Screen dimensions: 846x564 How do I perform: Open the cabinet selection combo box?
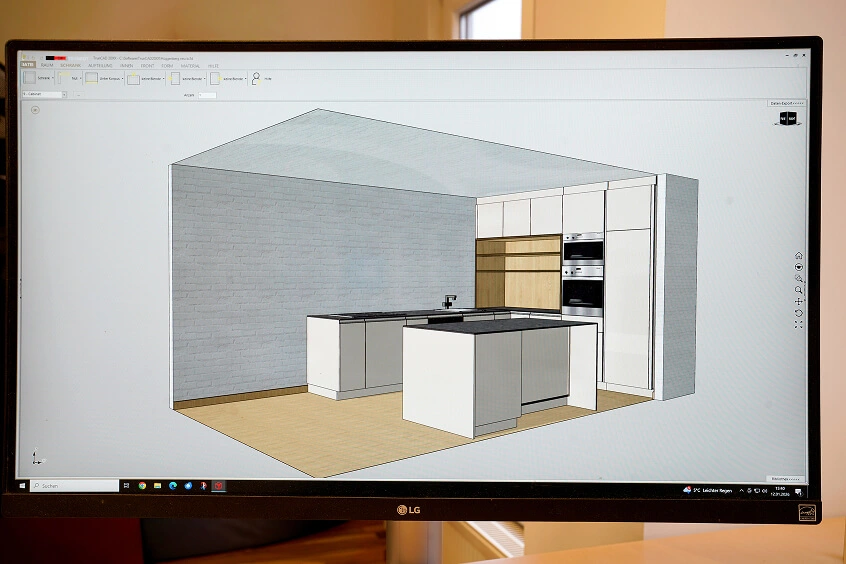pos(44,94)
